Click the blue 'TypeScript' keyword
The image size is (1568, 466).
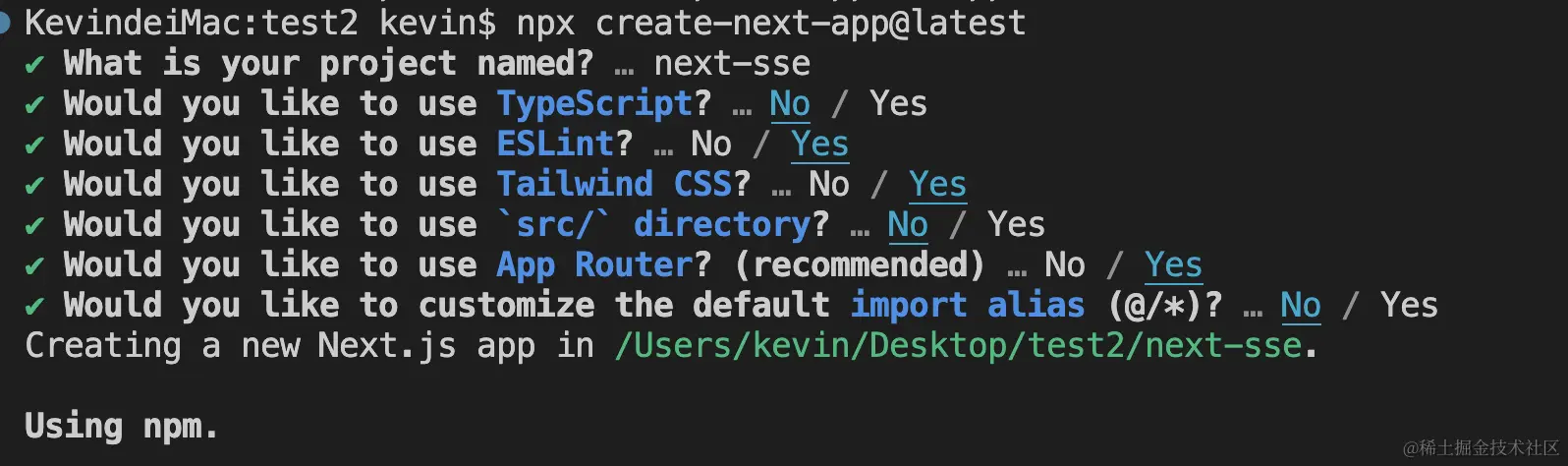[x=594, y=103]
